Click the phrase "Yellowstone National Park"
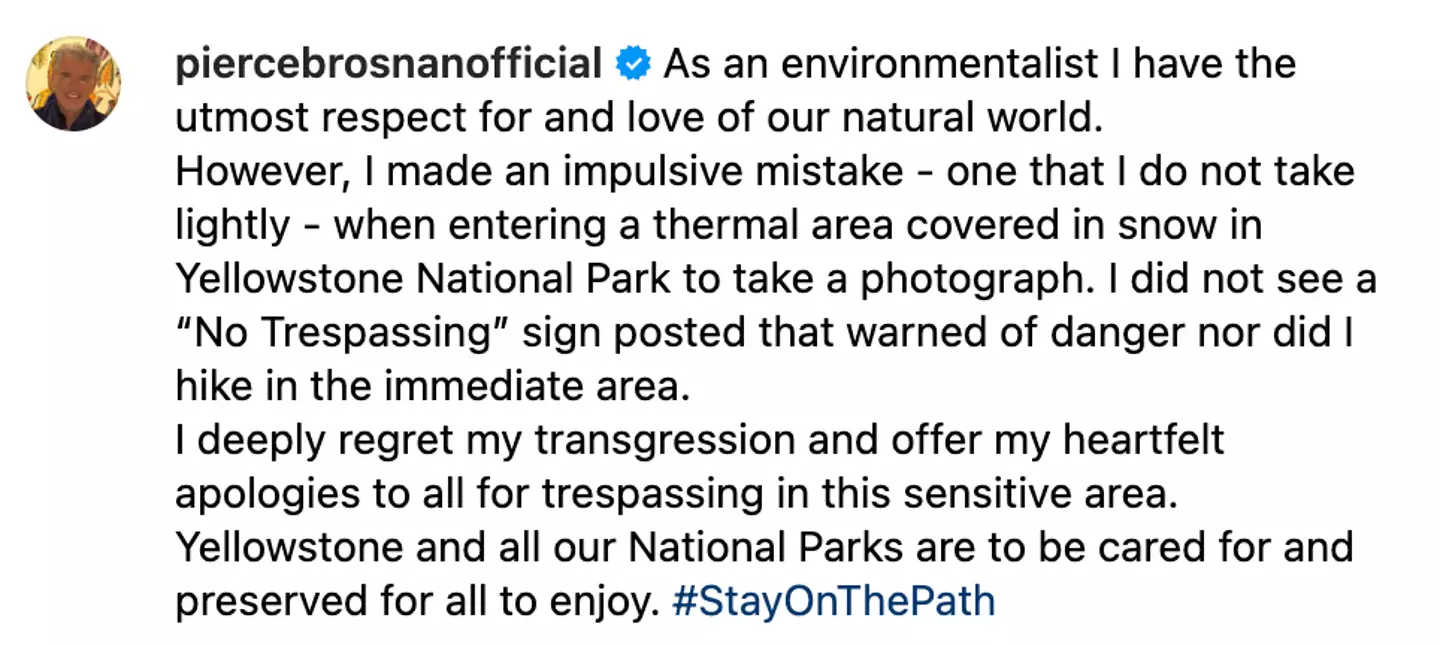 (x=423, y=279)
